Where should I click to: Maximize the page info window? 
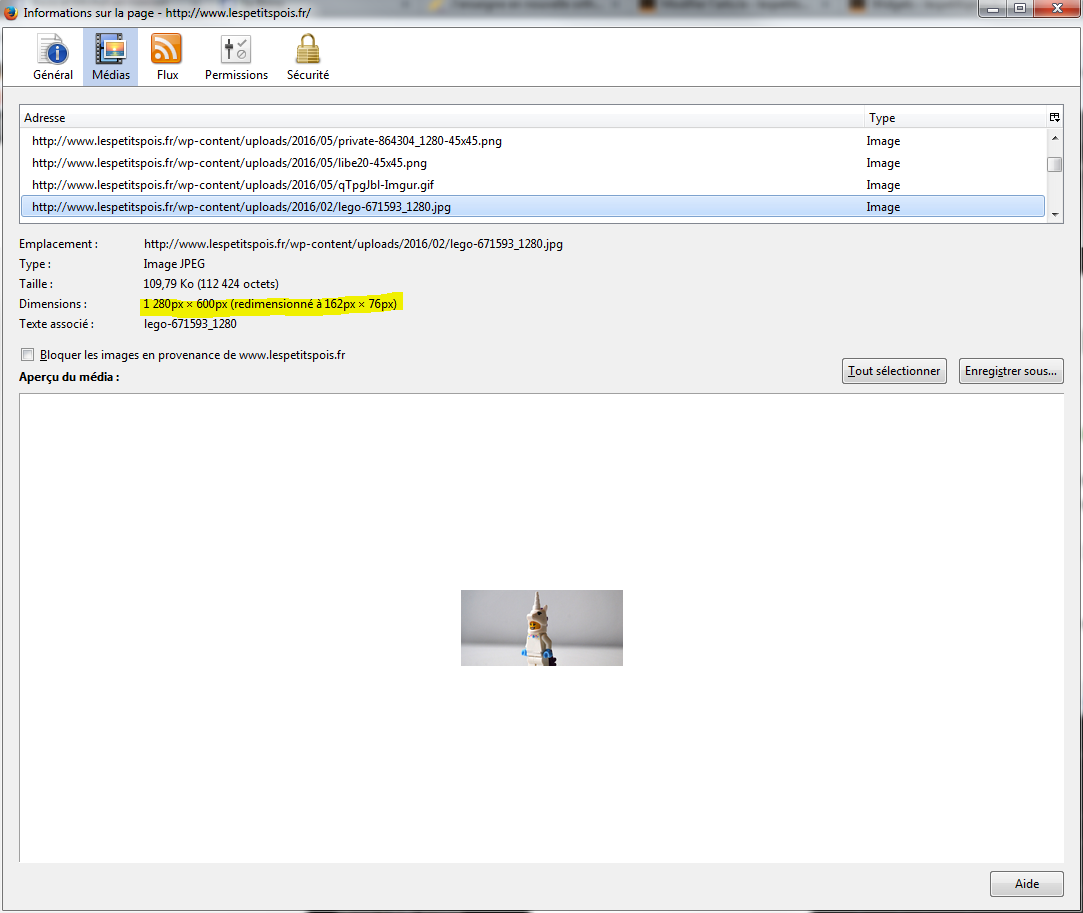click(x=1019, y=9)
